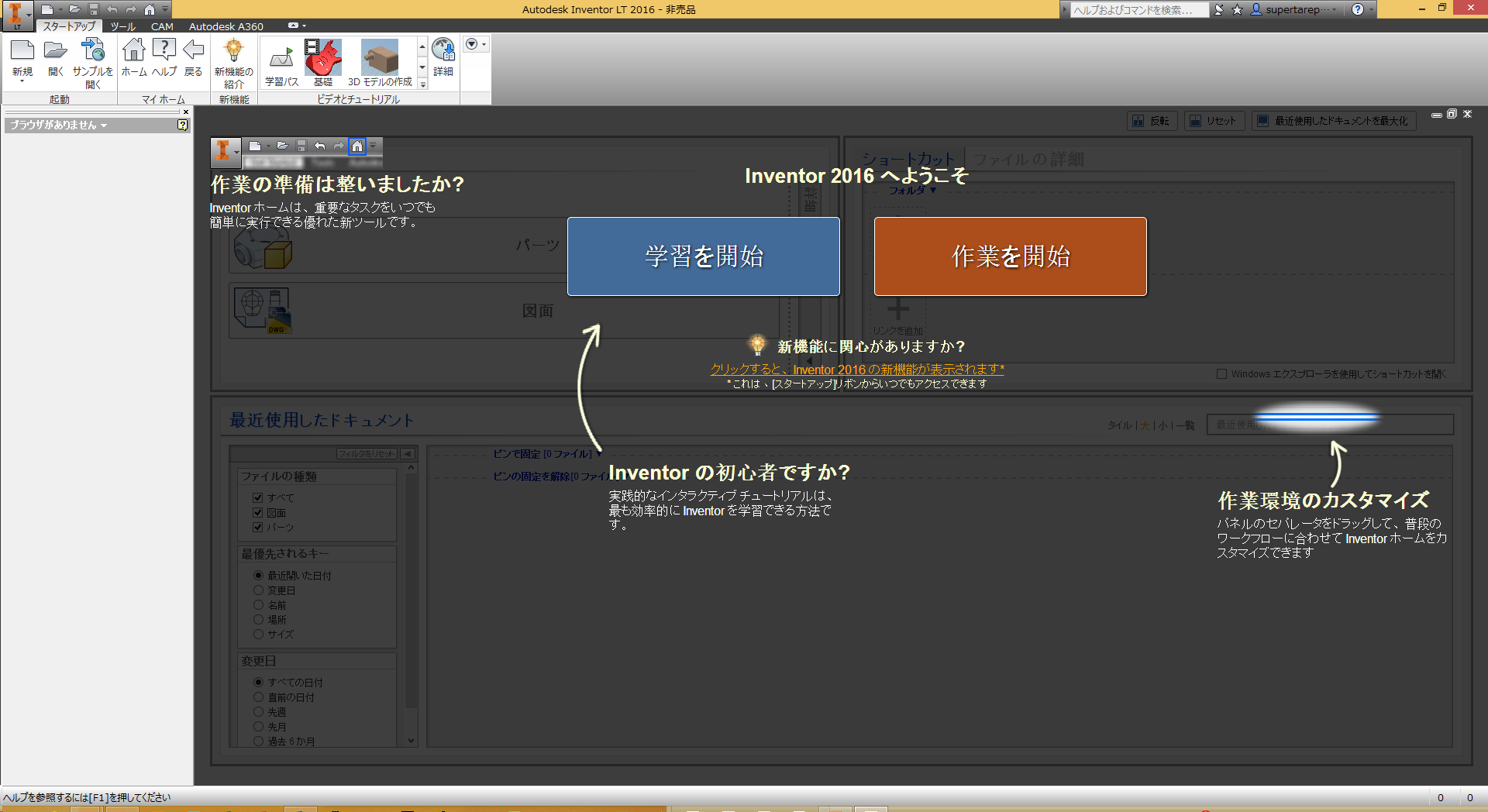Click the Undo arrow in the title bar
This screenshot has height=812, width=1488.
[x=112, y=9]
